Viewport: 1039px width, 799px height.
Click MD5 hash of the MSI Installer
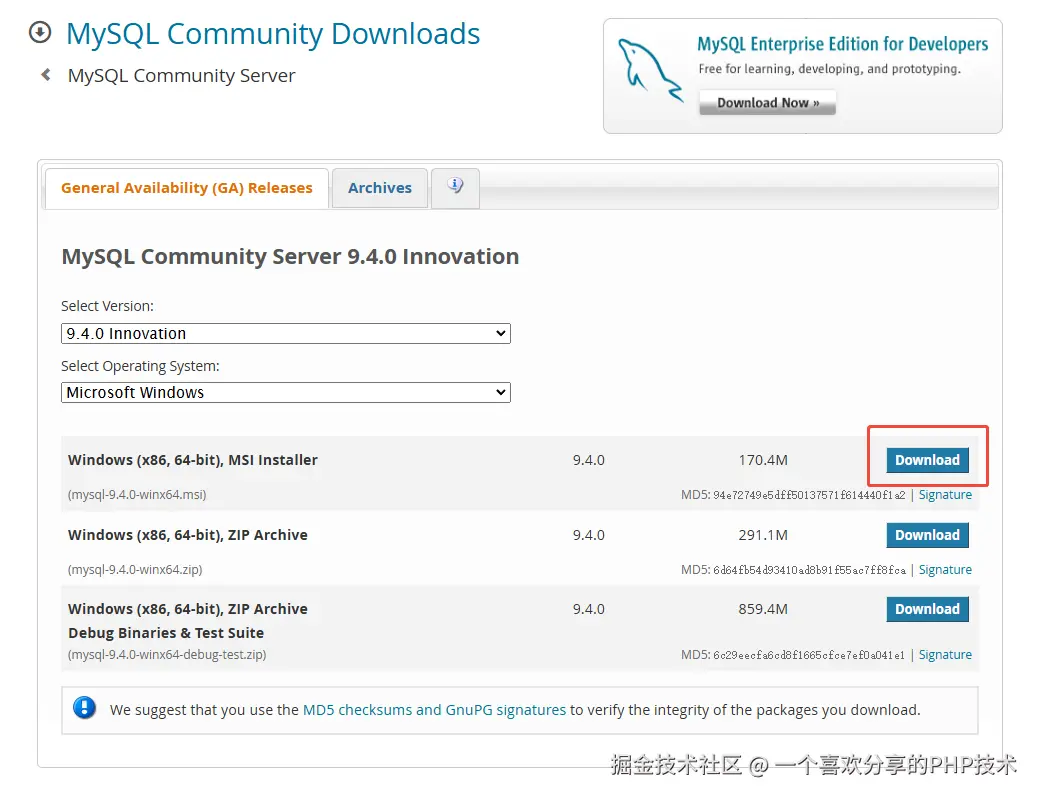[809, 495]
